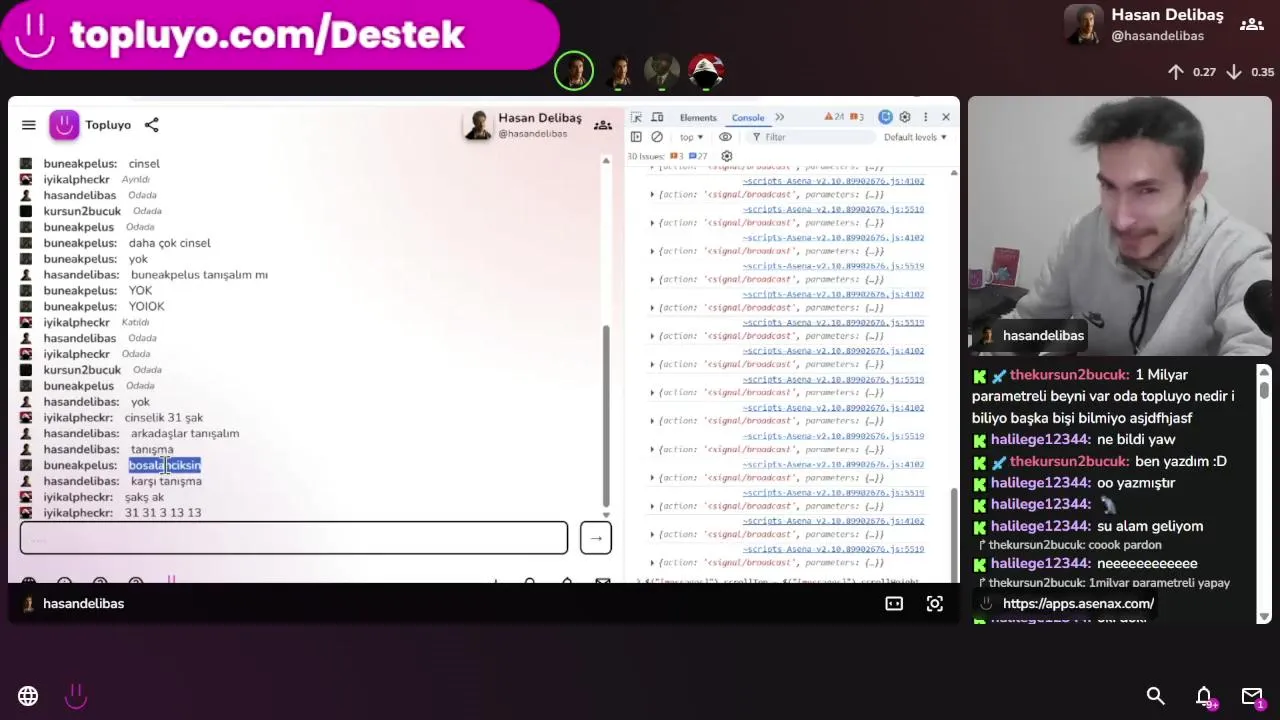Toggle the console sidebar panel icon
Viewport: 1280px width, 720px height.
point(636,137)
